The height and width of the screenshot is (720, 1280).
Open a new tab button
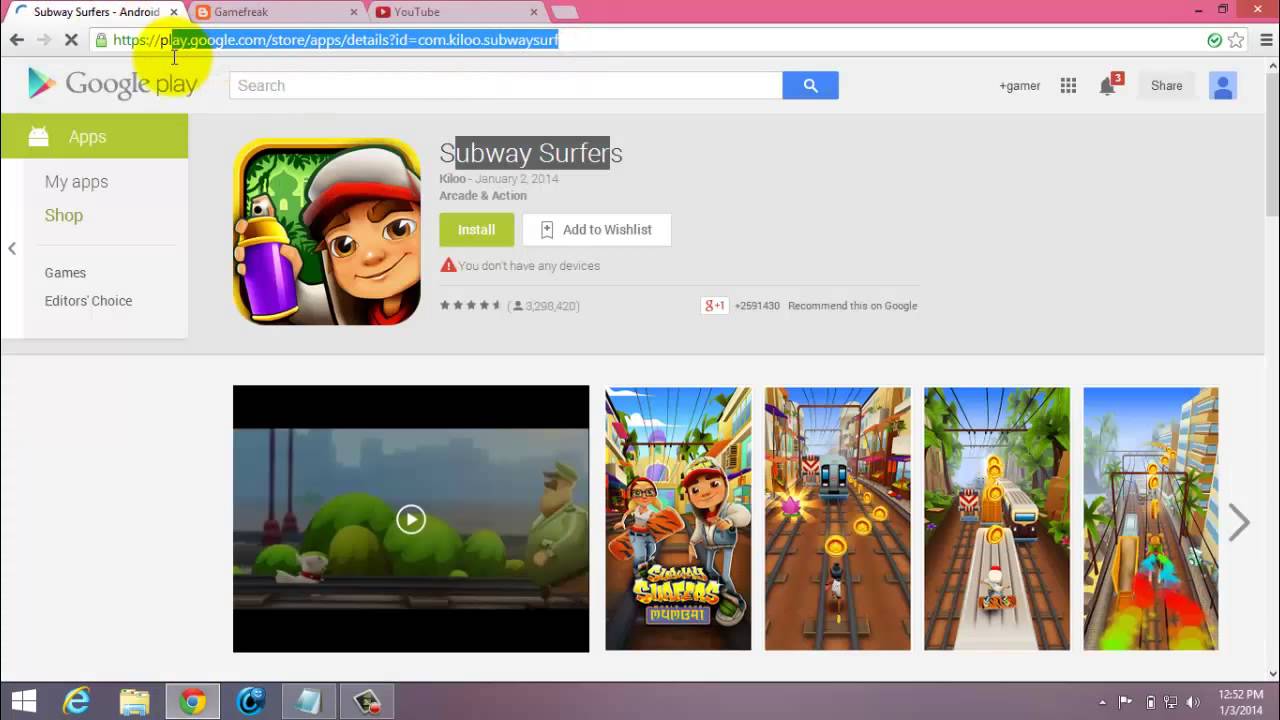pos(565,12)
